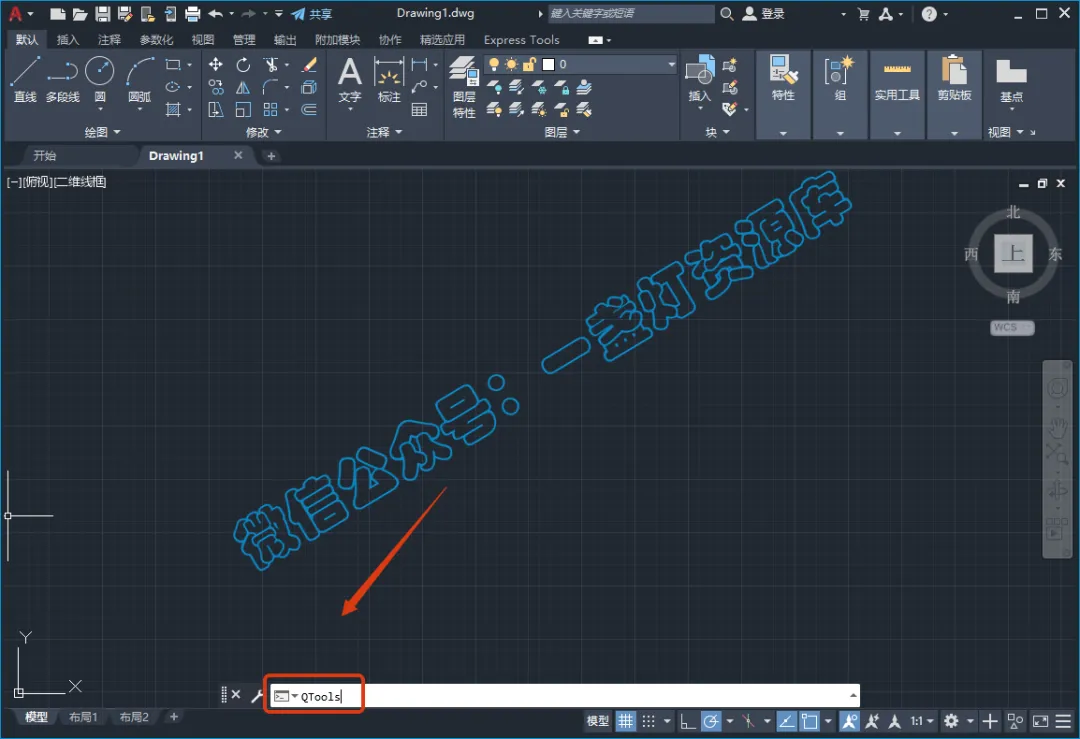Open the Dimension (标注) tool

389,80
